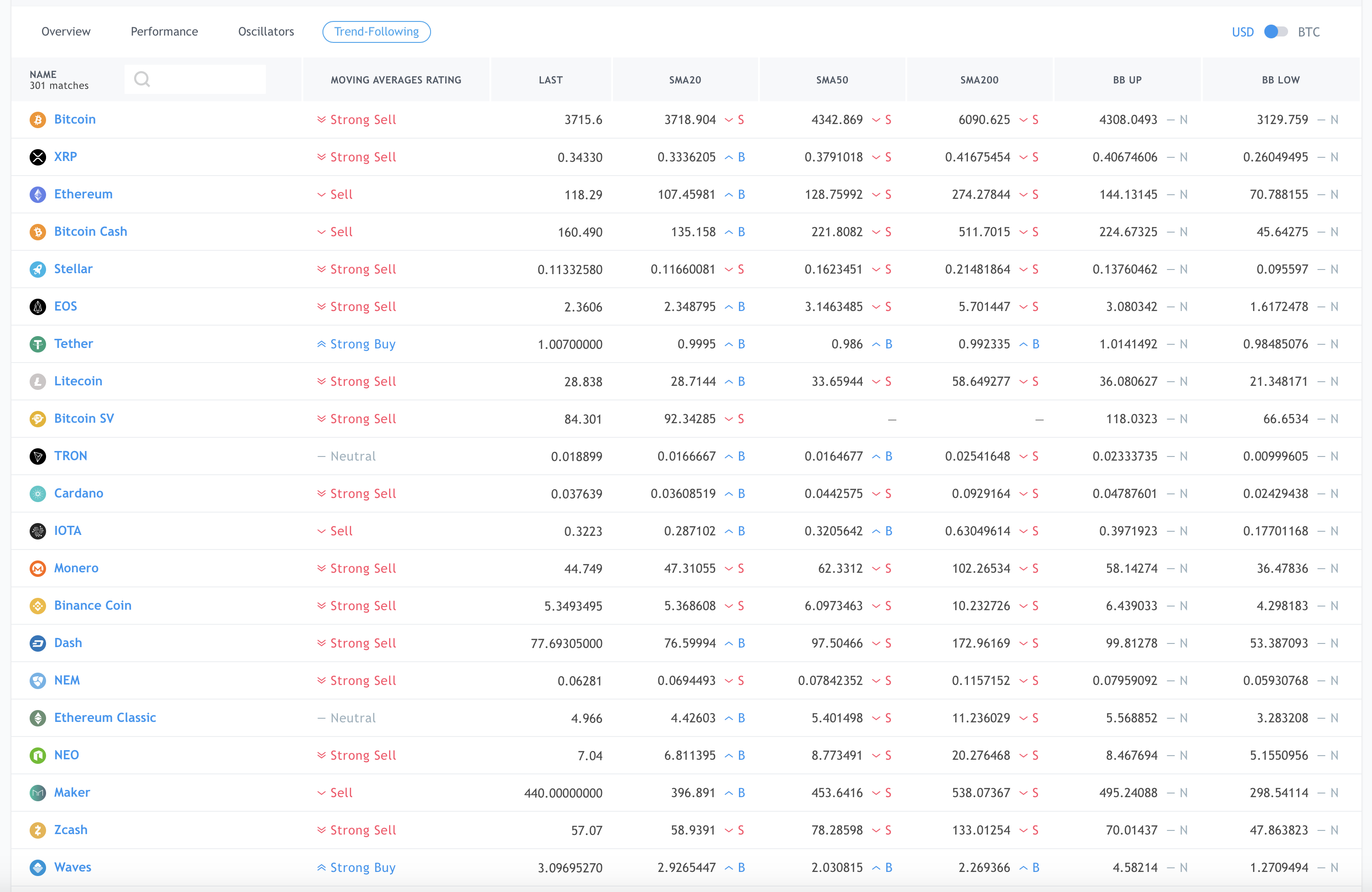
Task: Sort by the SMA200 column header
Action: click(x=979, y=80)
